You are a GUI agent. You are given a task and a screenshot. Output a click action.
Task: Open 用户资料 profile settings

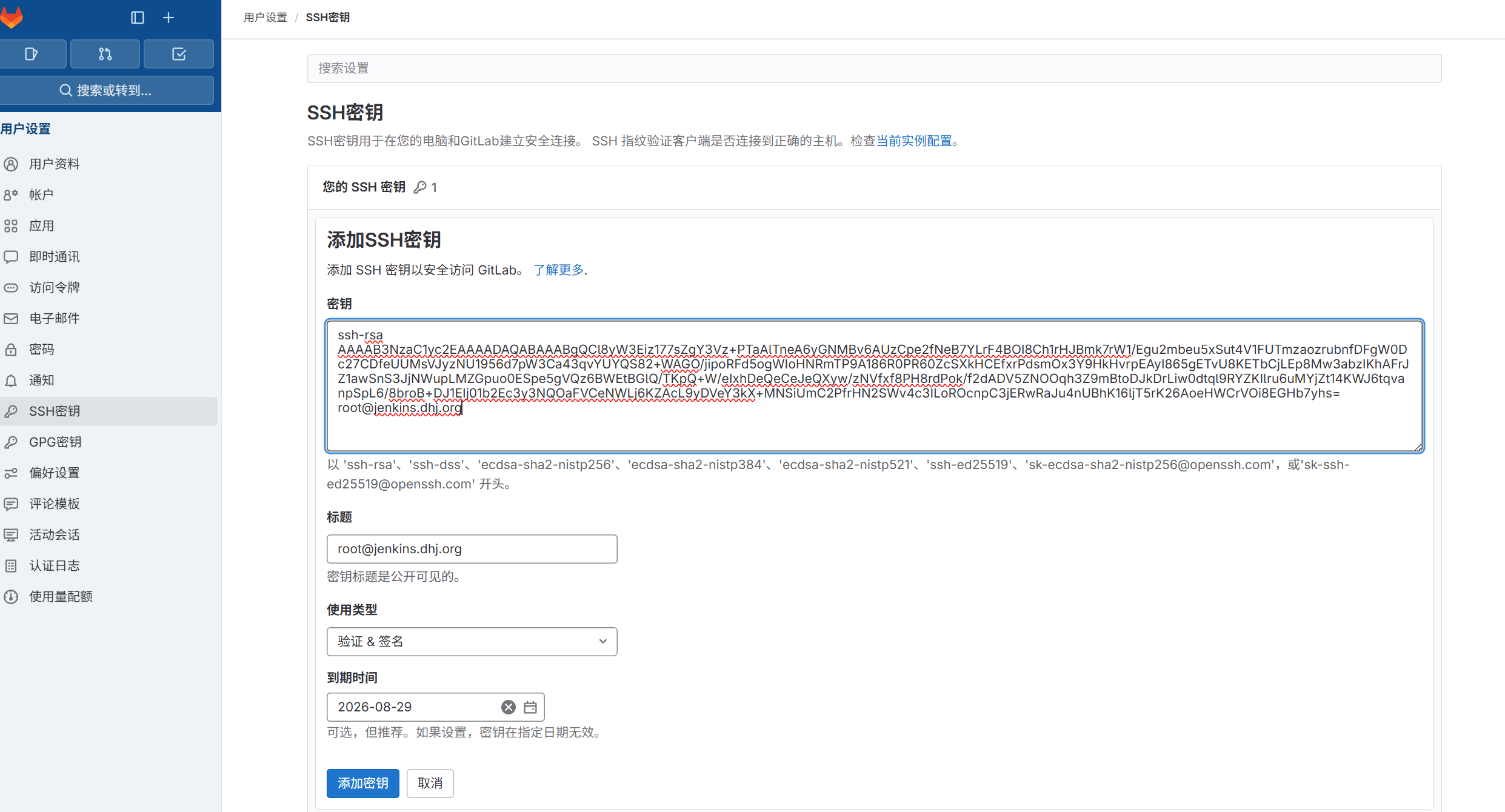point(108,164)
